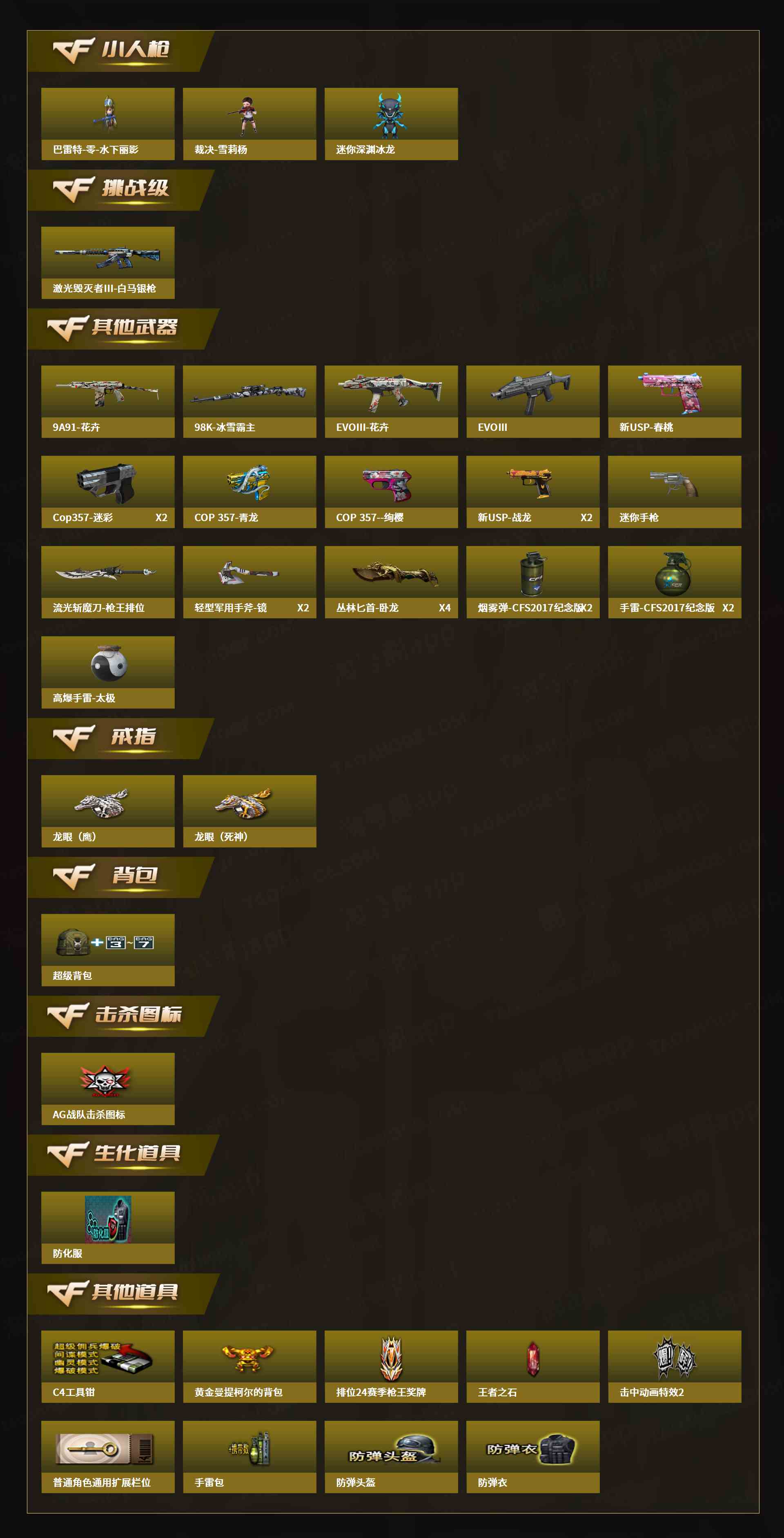This screenshot has width=784, height=1538.
Task: Choose the 98K-冰雪霸主 sniper rifle
Action: 249,401
